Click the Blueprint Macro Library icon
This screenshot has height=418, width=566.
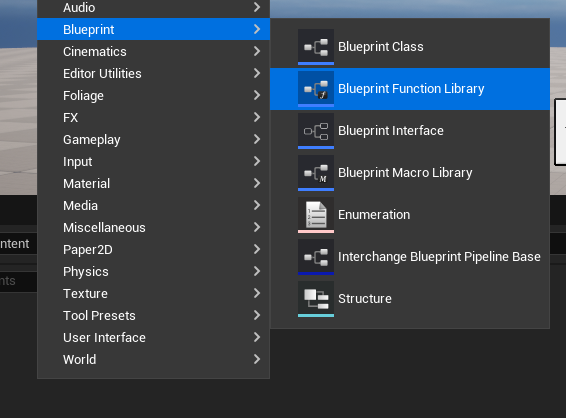pyautogui.click(x=316, y=173)
